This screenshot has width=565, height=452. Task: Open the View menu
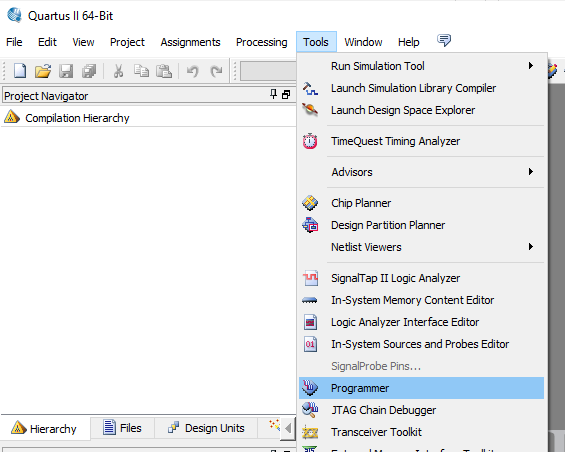pyautogui.click(x=83, y=42)
